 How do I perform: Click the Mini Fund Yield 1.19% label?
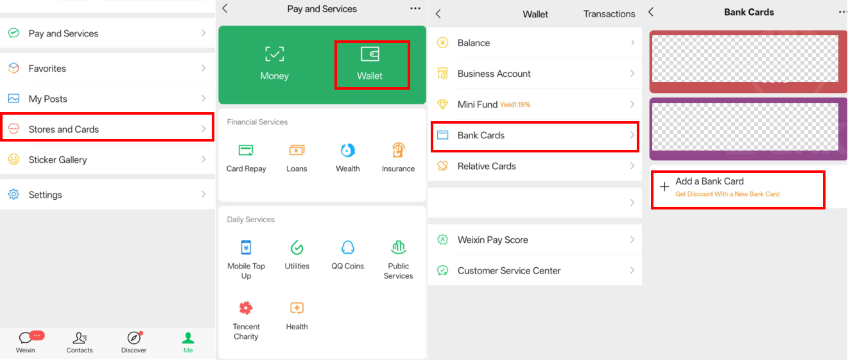click(x=515, y=105)
